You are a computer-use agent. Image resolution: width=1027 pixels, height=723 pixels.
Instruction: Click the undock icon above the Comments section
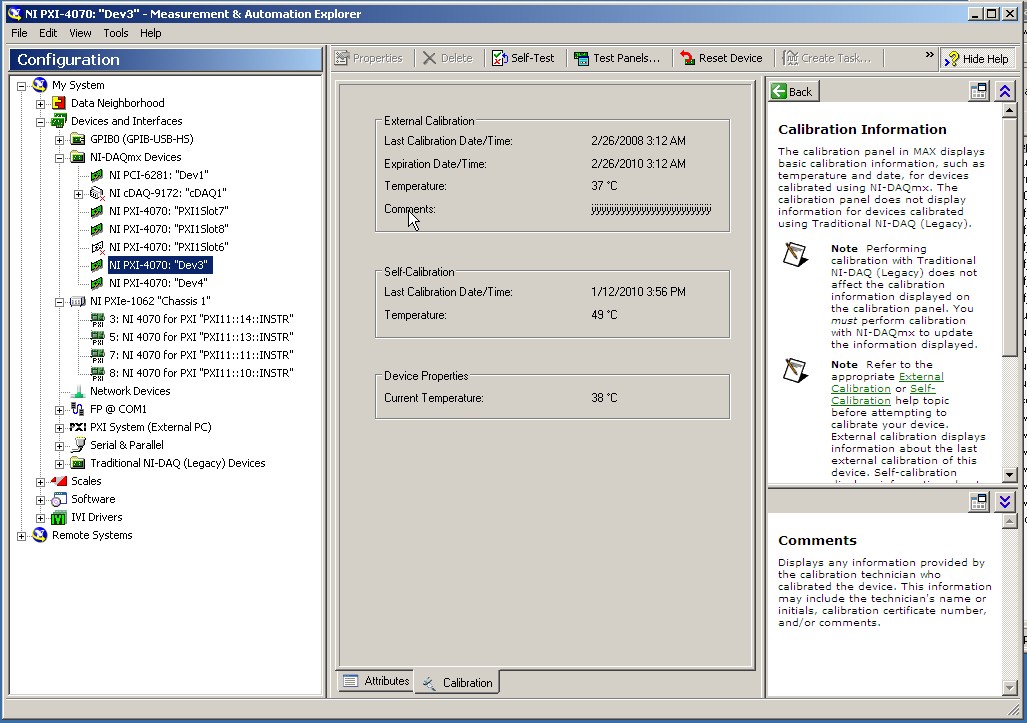click(978, 501)
